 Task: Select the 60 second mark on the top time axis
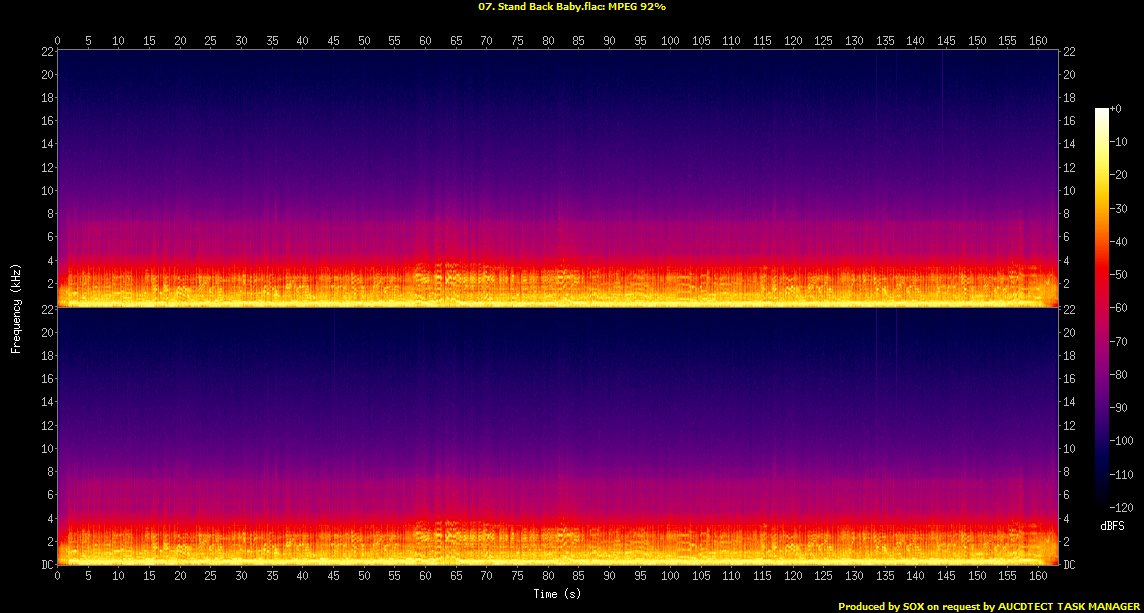tap(426, 40)
